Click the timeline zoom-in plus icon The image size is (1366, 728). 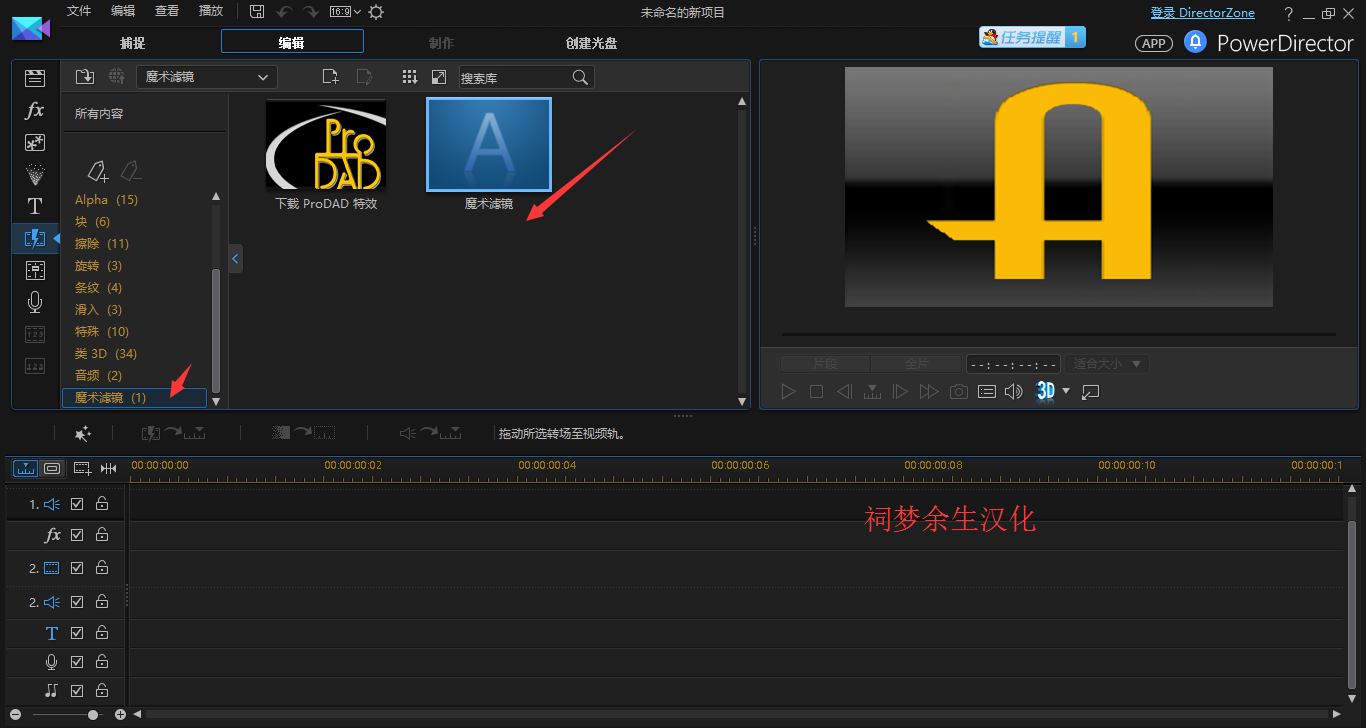[120, 714]
